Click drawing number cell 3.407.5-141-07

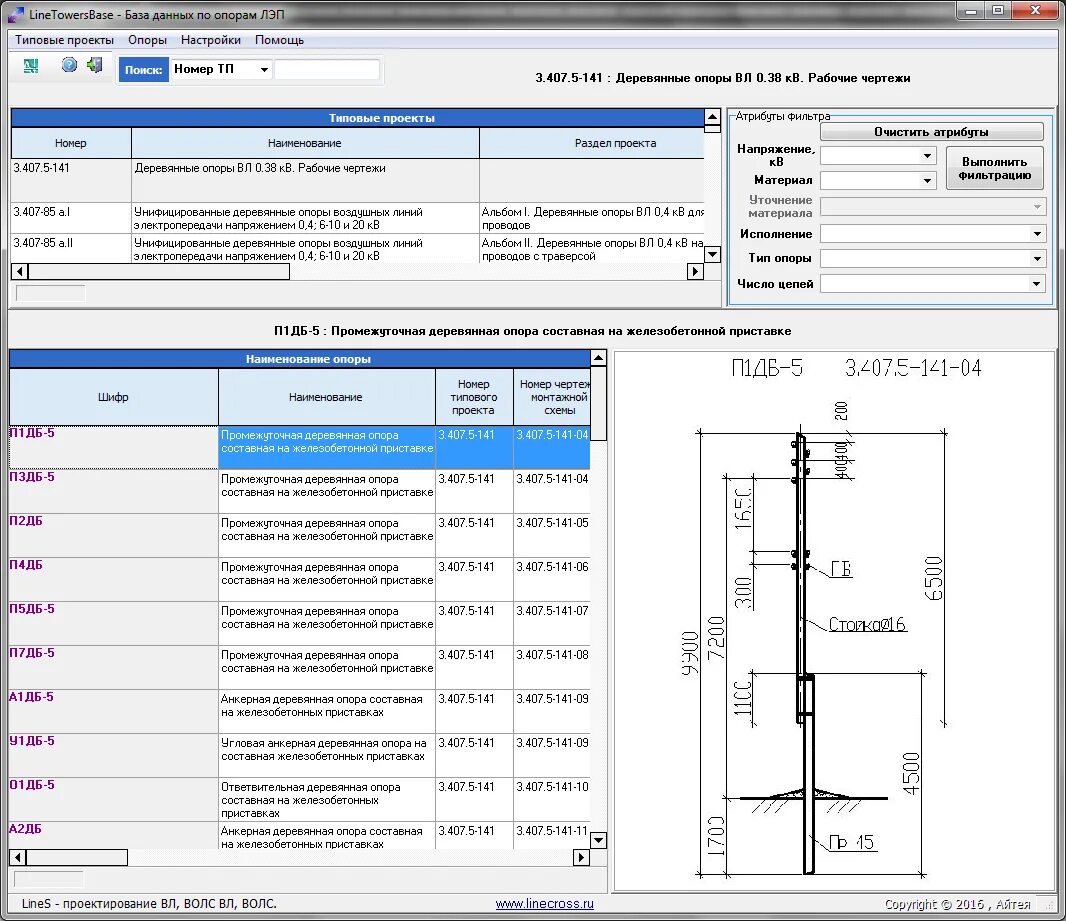pyautogui.click(x=551, y=623)
